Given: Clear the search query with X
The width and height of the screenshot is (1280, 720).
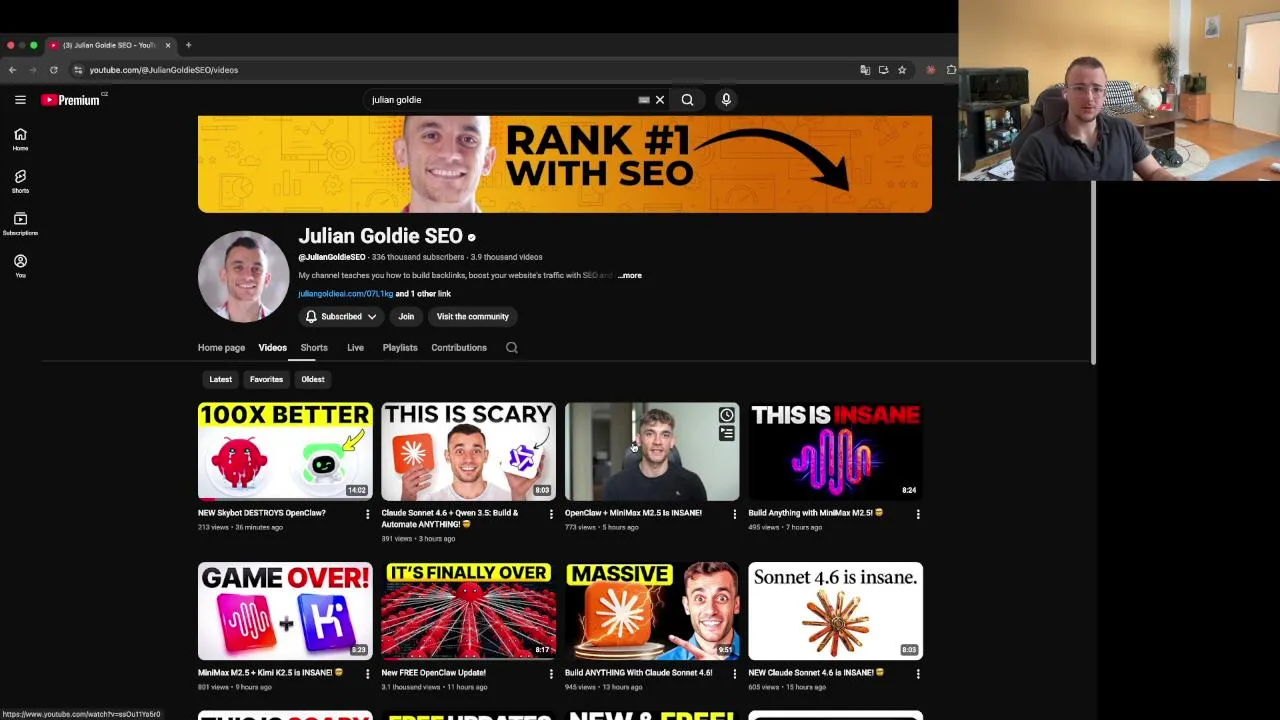Looking at the screenshot, I should point(659,100).
